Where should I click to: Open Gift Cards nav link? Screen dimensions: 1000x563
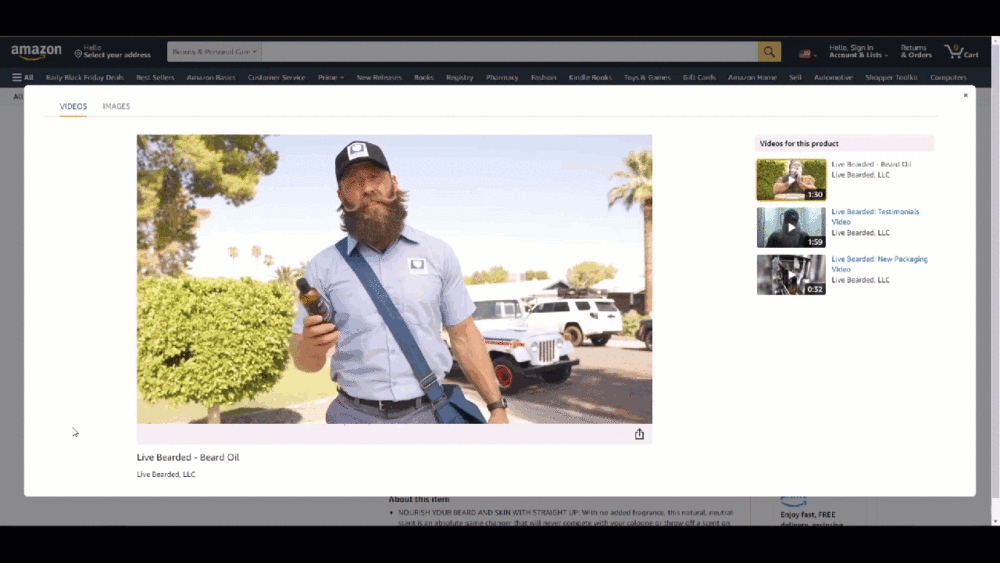coord(699,77)
